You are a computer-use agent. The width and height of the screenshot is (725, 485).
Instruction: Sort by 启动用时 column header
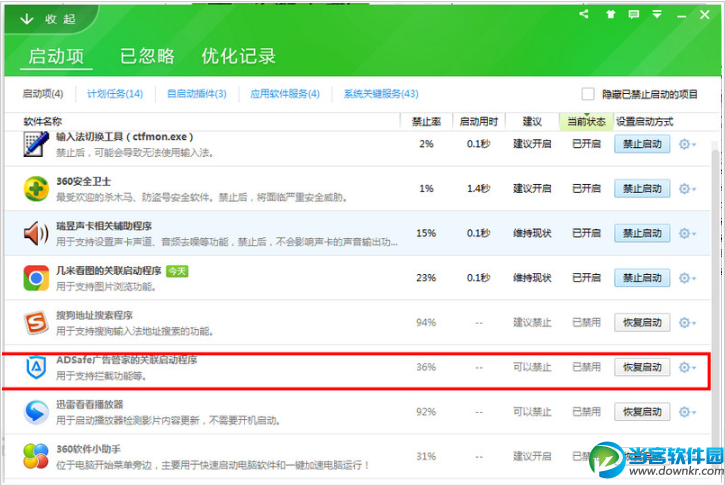479,122
